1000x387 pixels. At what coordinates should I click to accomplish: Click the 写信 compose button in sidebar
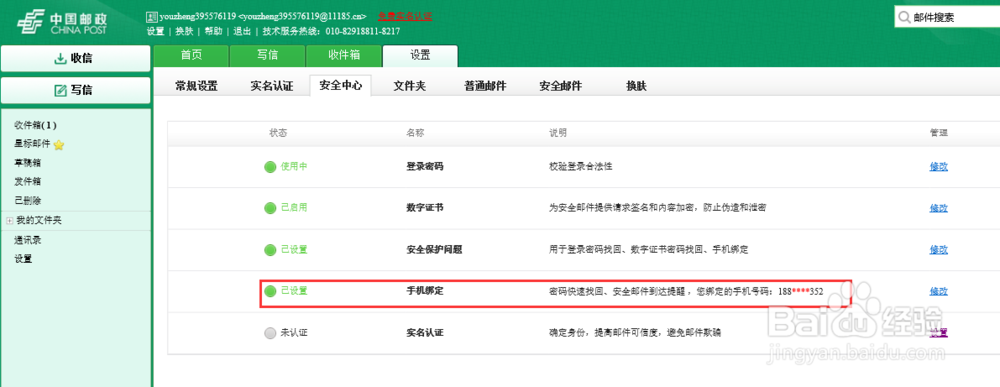tap(75, 90)
